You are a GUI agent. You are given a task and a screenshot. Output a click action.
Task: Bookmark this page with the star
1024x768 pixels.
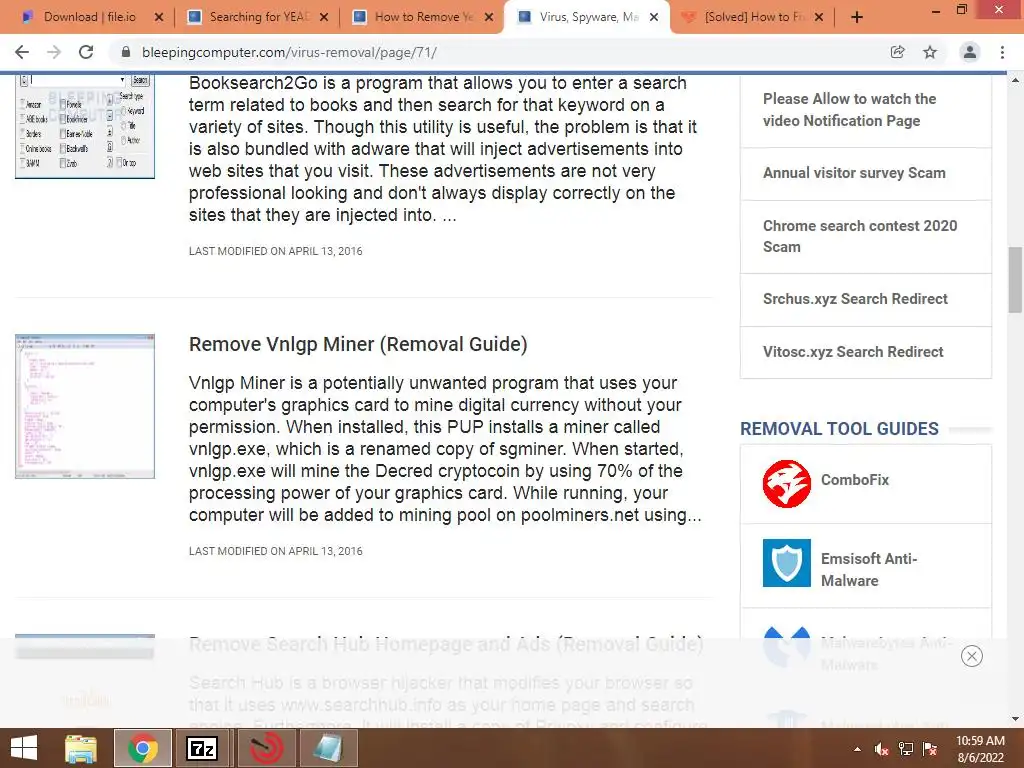click(x=930, y=52)
